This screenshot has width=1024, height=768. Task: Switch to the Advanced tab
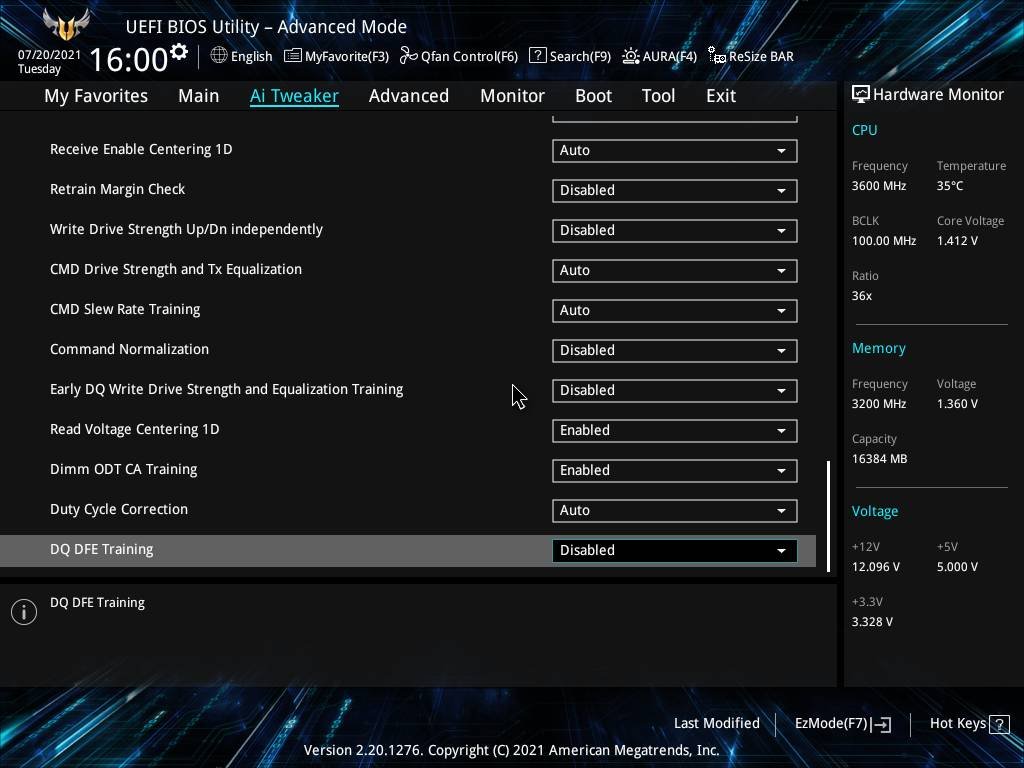[408, 96]
